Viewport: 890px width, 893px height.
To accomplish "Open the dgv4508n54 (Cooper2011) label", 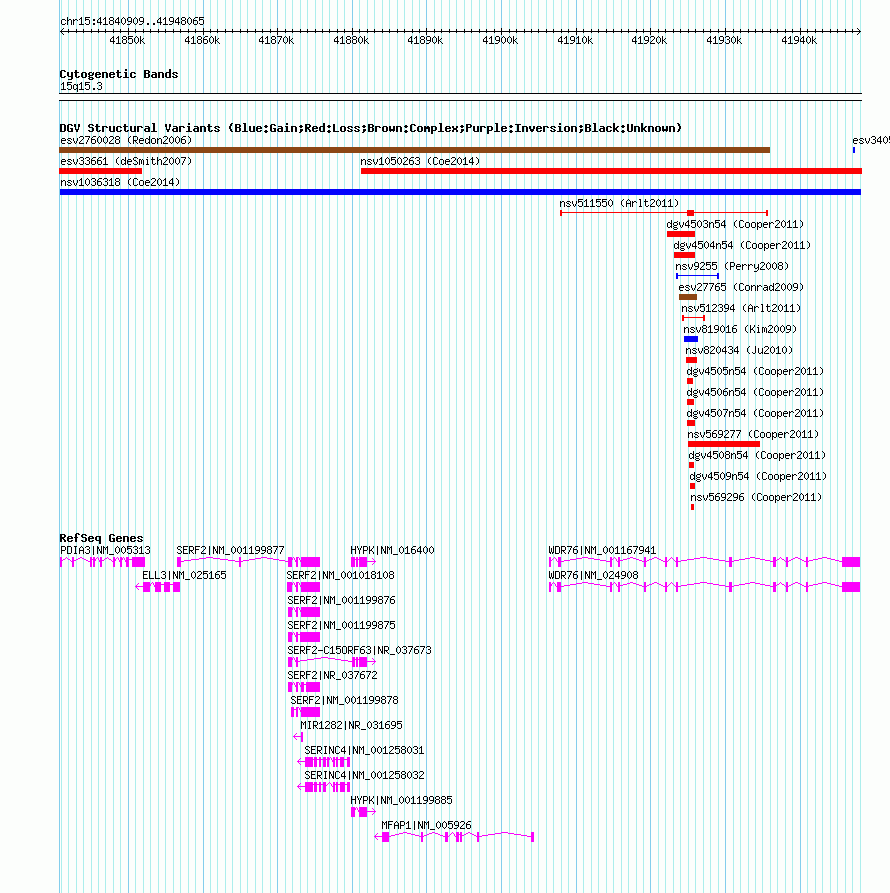I will (757, 455).
